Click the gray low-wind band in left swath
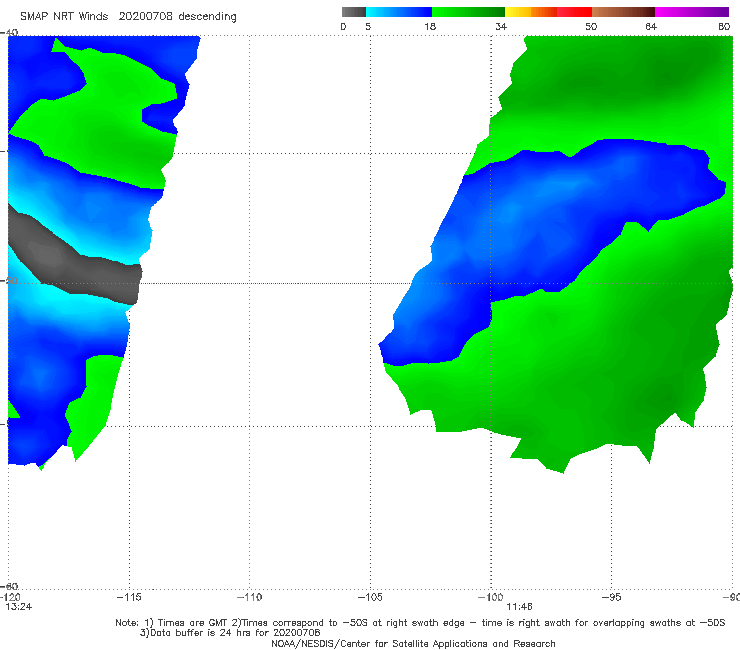Screen dimensions: 740x650 coord(73,260)
